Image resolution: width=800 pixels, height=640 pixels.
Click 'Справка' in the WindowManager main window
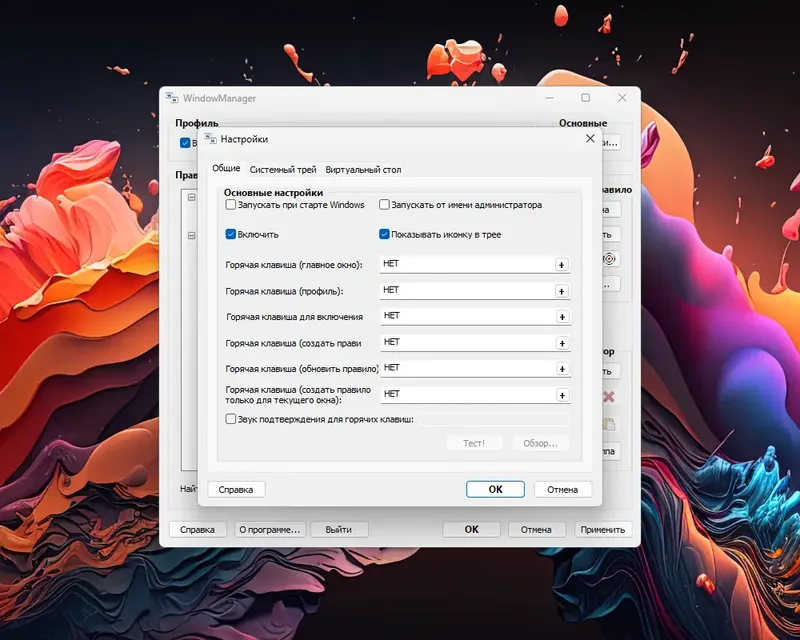(x=197, y=530)
